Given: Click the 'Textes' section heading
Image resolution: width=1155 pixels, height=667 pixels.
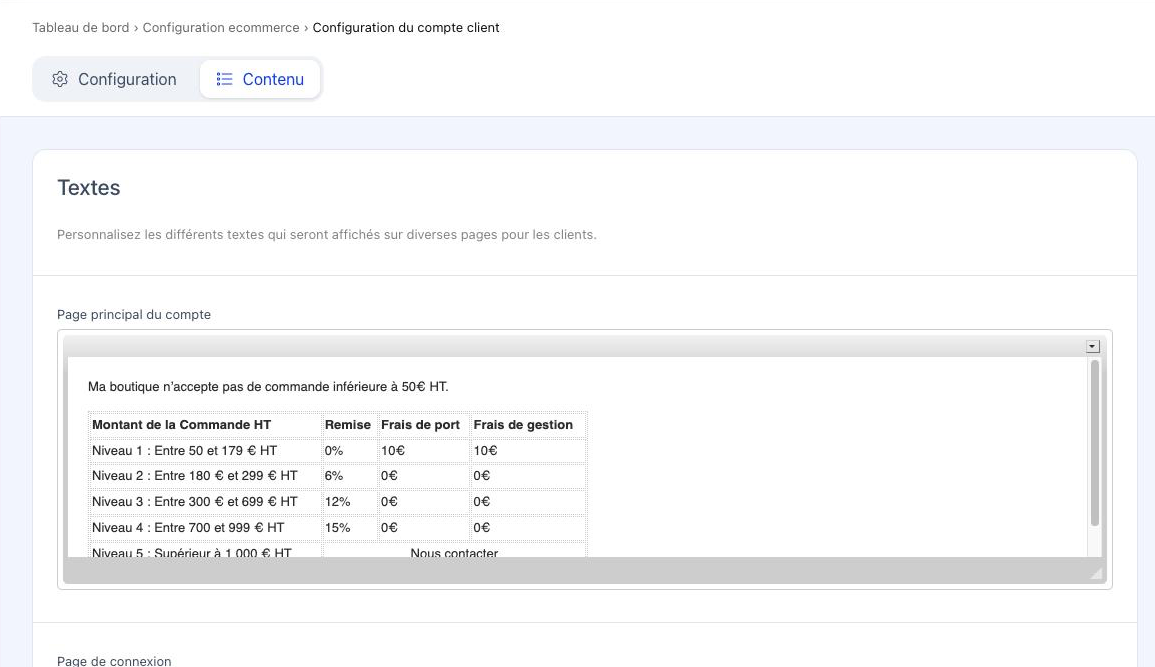Looking at the screenshot, I should (88, 188).
